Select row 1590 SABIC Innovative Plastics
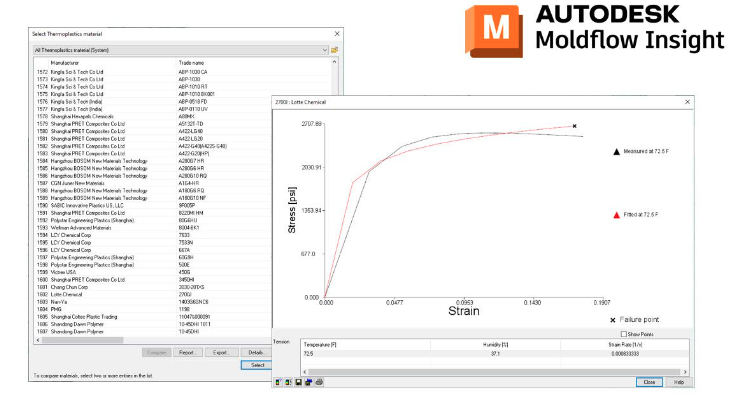The width and height of the screenshot is (729, 405). (153, 206)
